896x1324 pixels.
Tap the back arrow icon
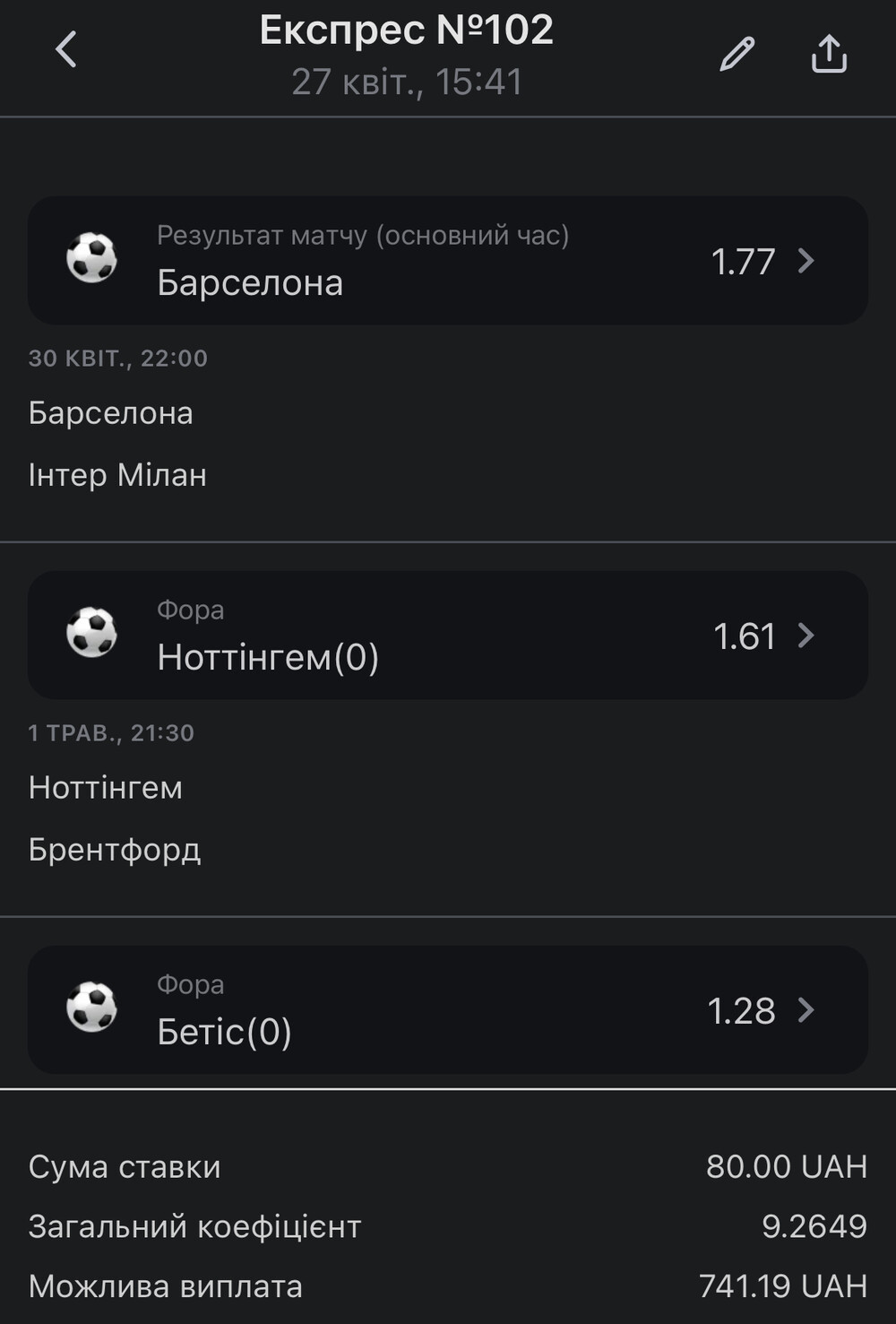66,49
